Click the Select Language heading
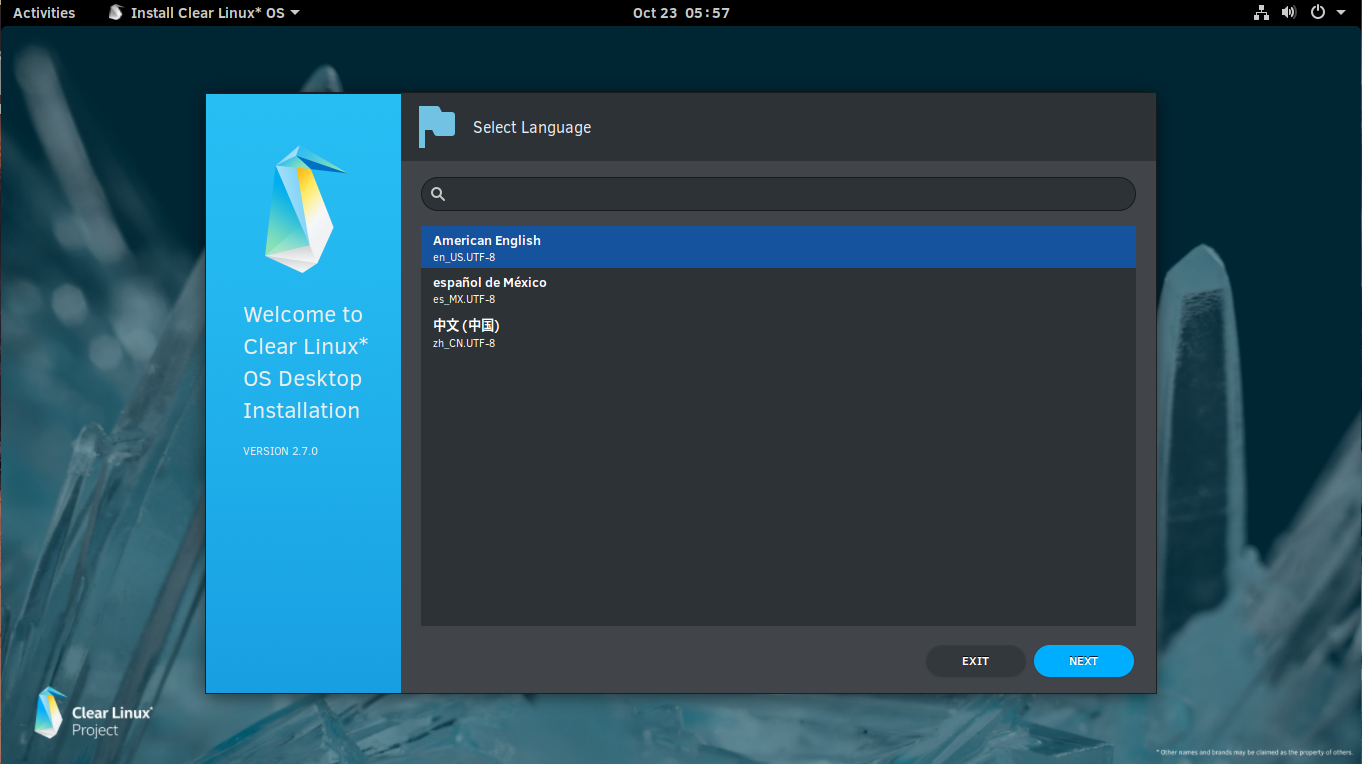The height and width of the screenshot is (764, 1362). pyautogui.click(x=532, y=127)
